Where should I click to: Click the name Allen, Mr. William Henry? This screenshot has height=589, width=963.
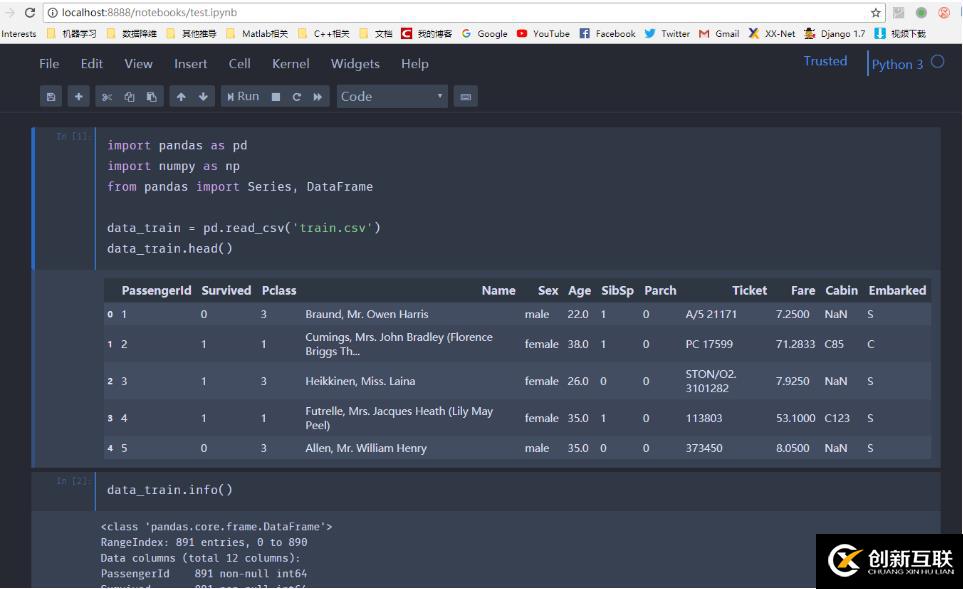click(x=365, y=448)
